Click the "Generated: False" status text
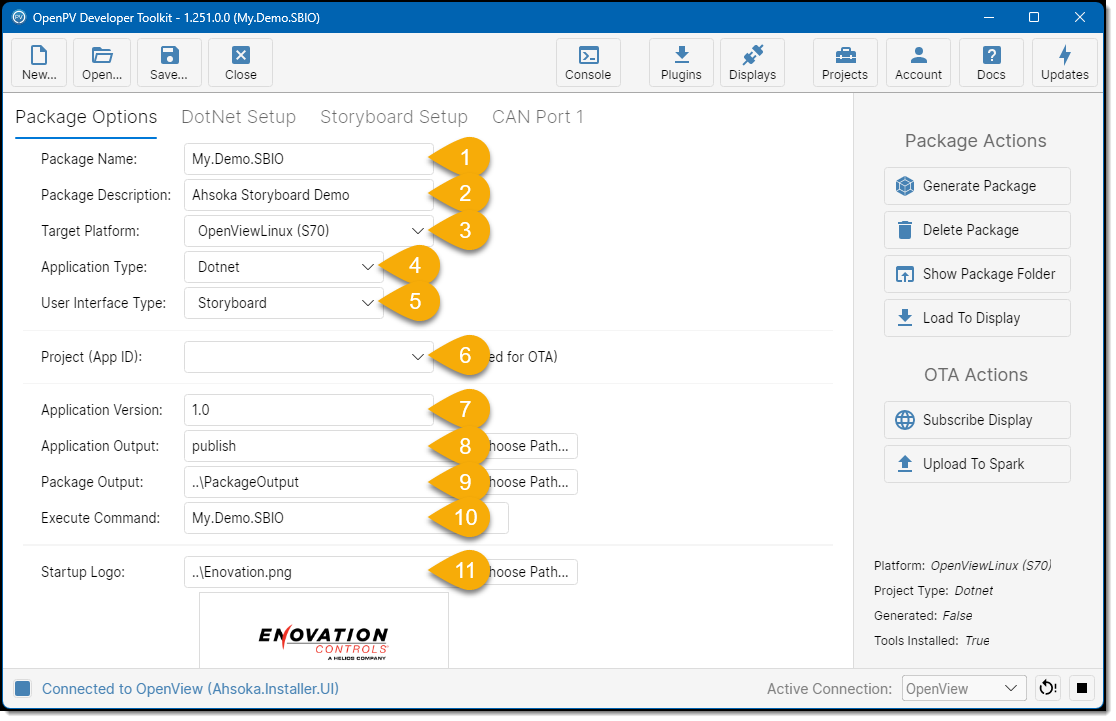1116x721 pixels. coord(923,616)
